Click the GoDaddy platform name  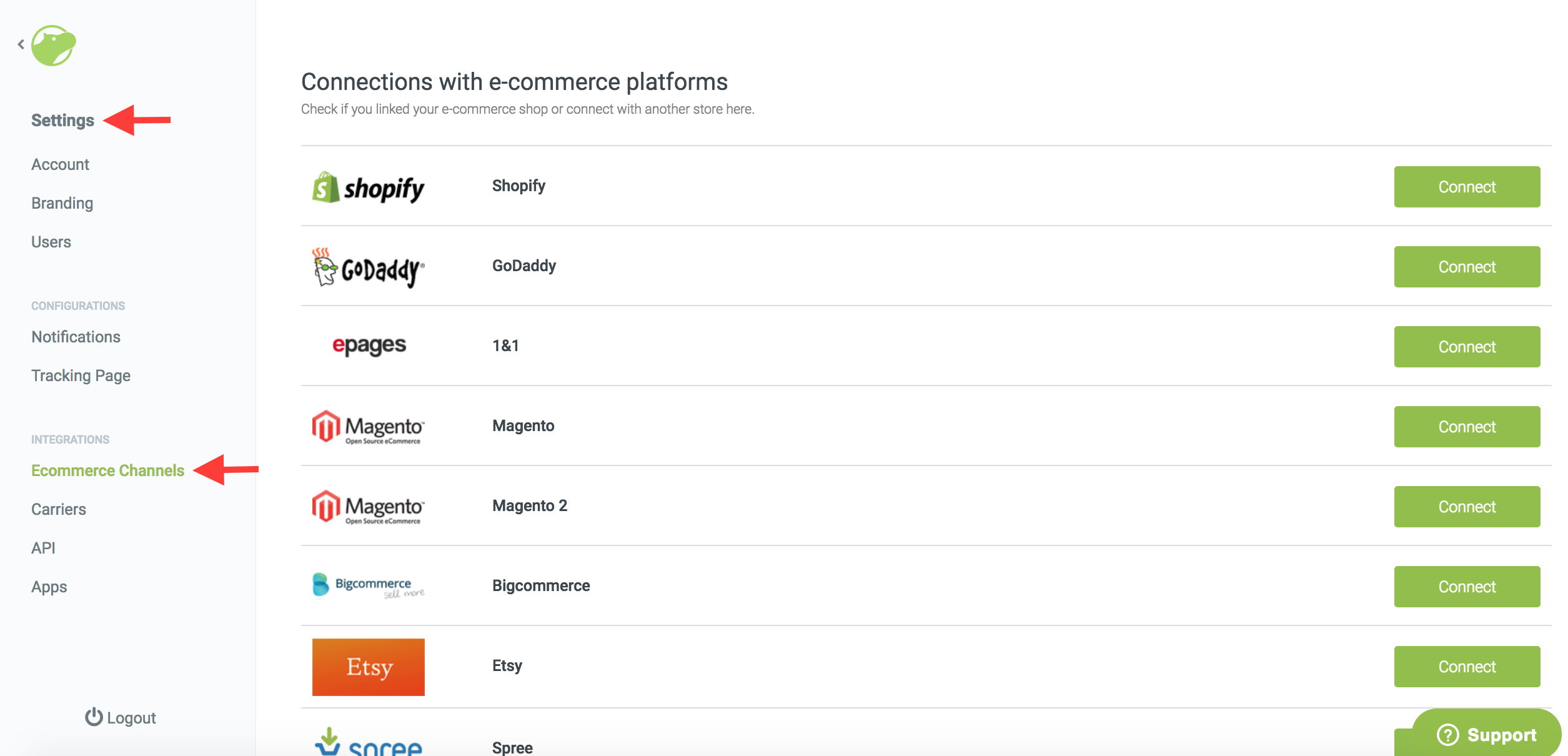point(524,266)
